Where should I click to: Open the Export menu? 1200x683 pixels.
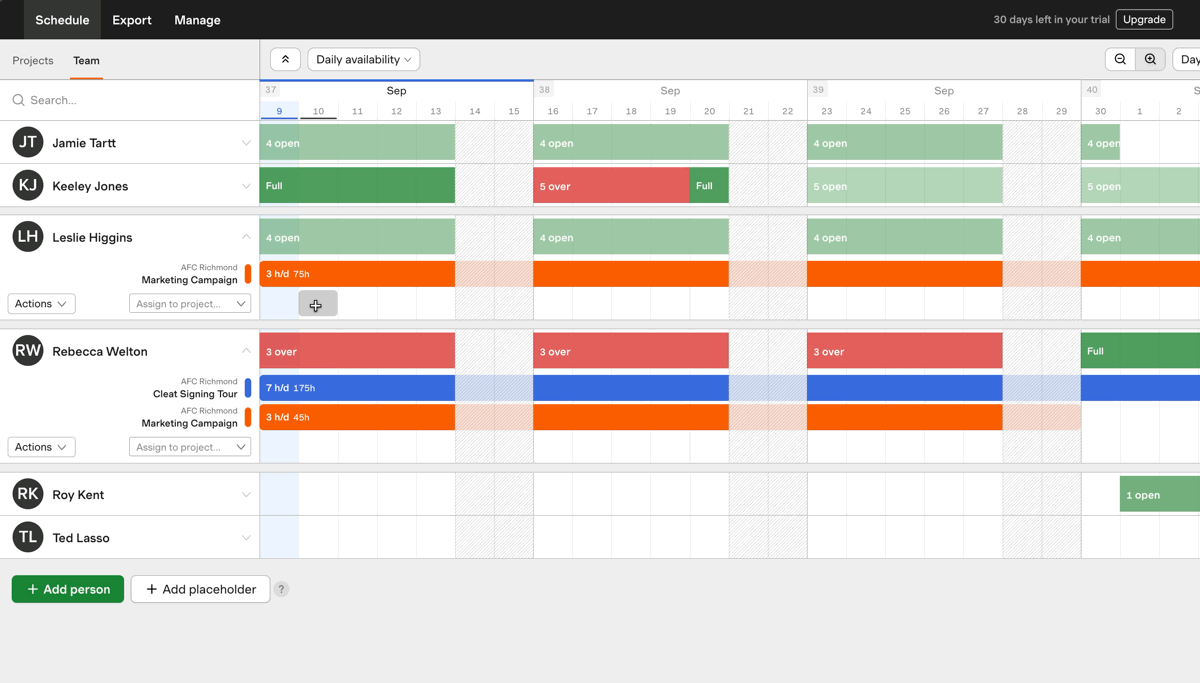[x=132, y=20]
